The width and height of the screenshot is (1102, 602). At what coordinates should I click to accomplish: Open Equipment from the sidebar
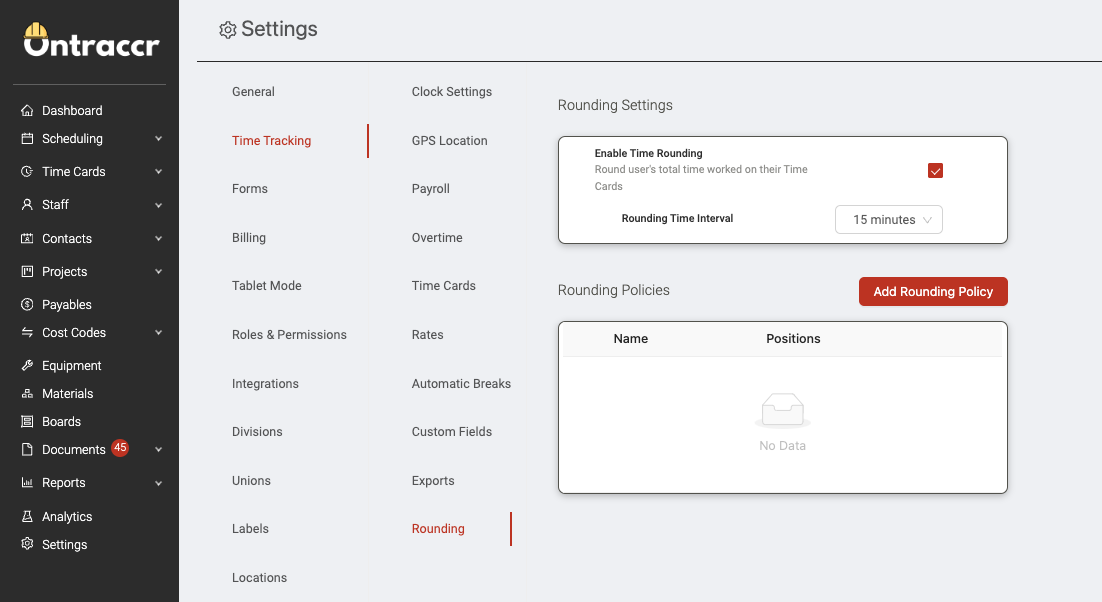[72, 365]
